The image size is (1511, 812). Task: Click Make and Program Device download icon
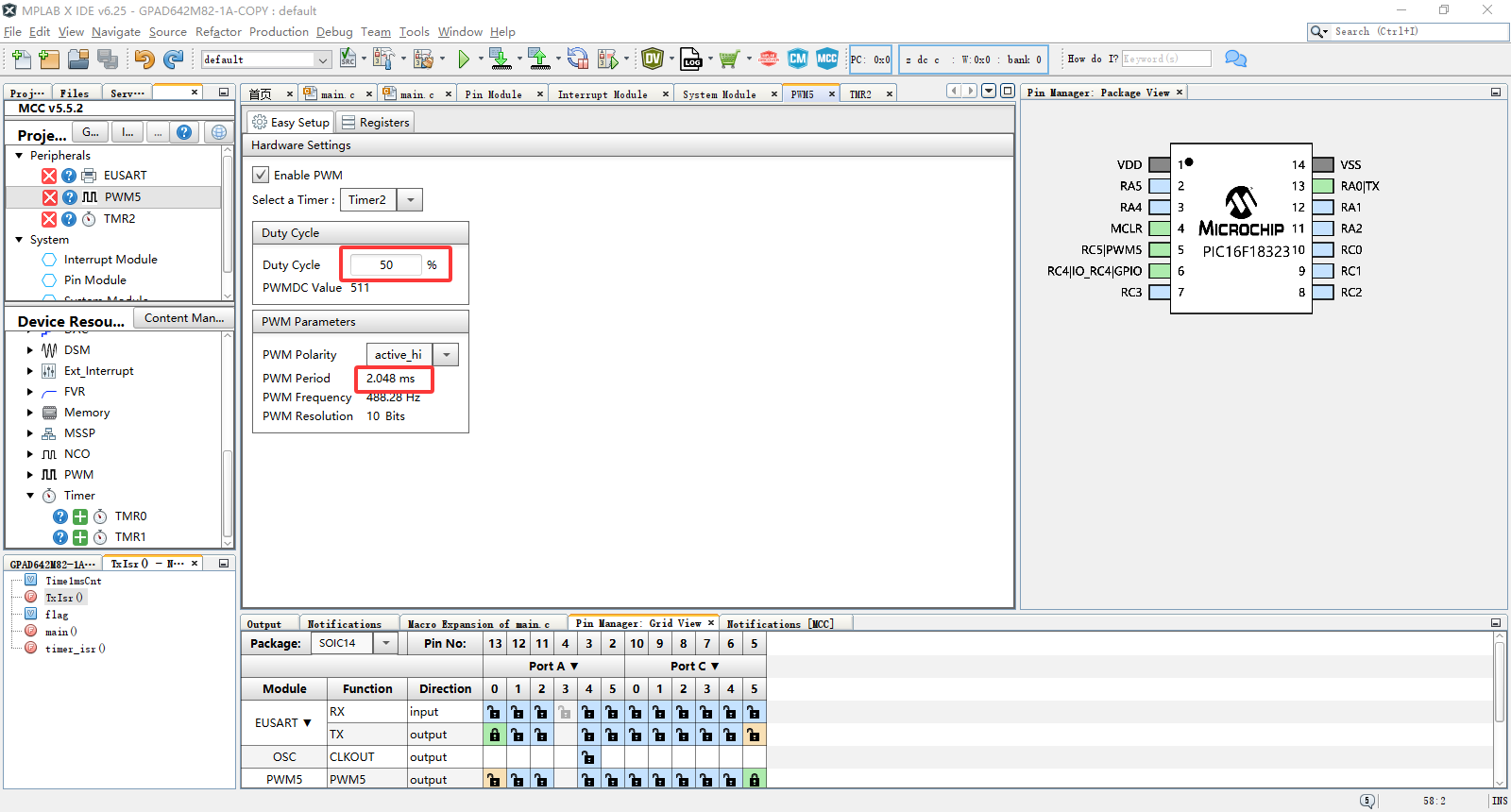point(501,59)
